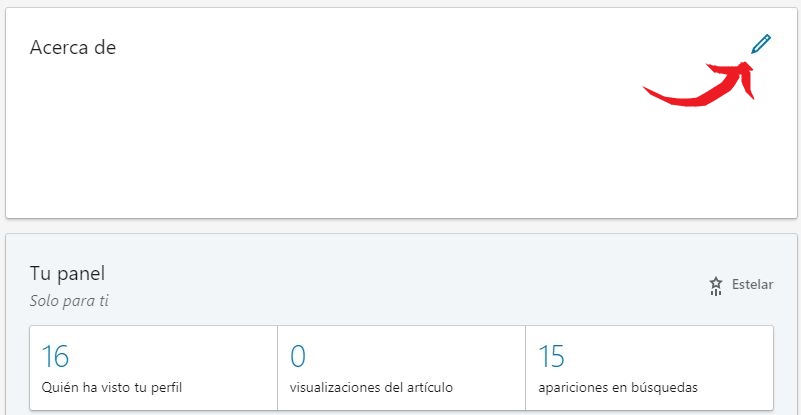Select the 'visualizaciones del artículo' label

click(x=371, y=387)
